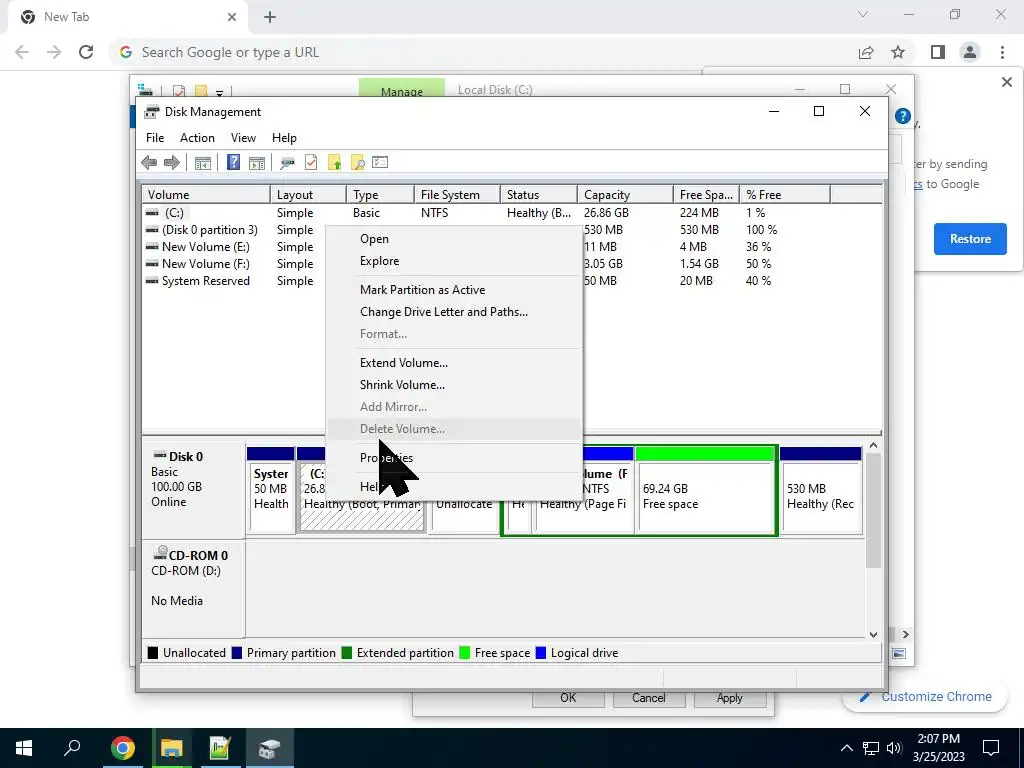Open the Chrome tab search chevron
The width and height of the screenshot is (1024, 768).
[x=863, y=14]
